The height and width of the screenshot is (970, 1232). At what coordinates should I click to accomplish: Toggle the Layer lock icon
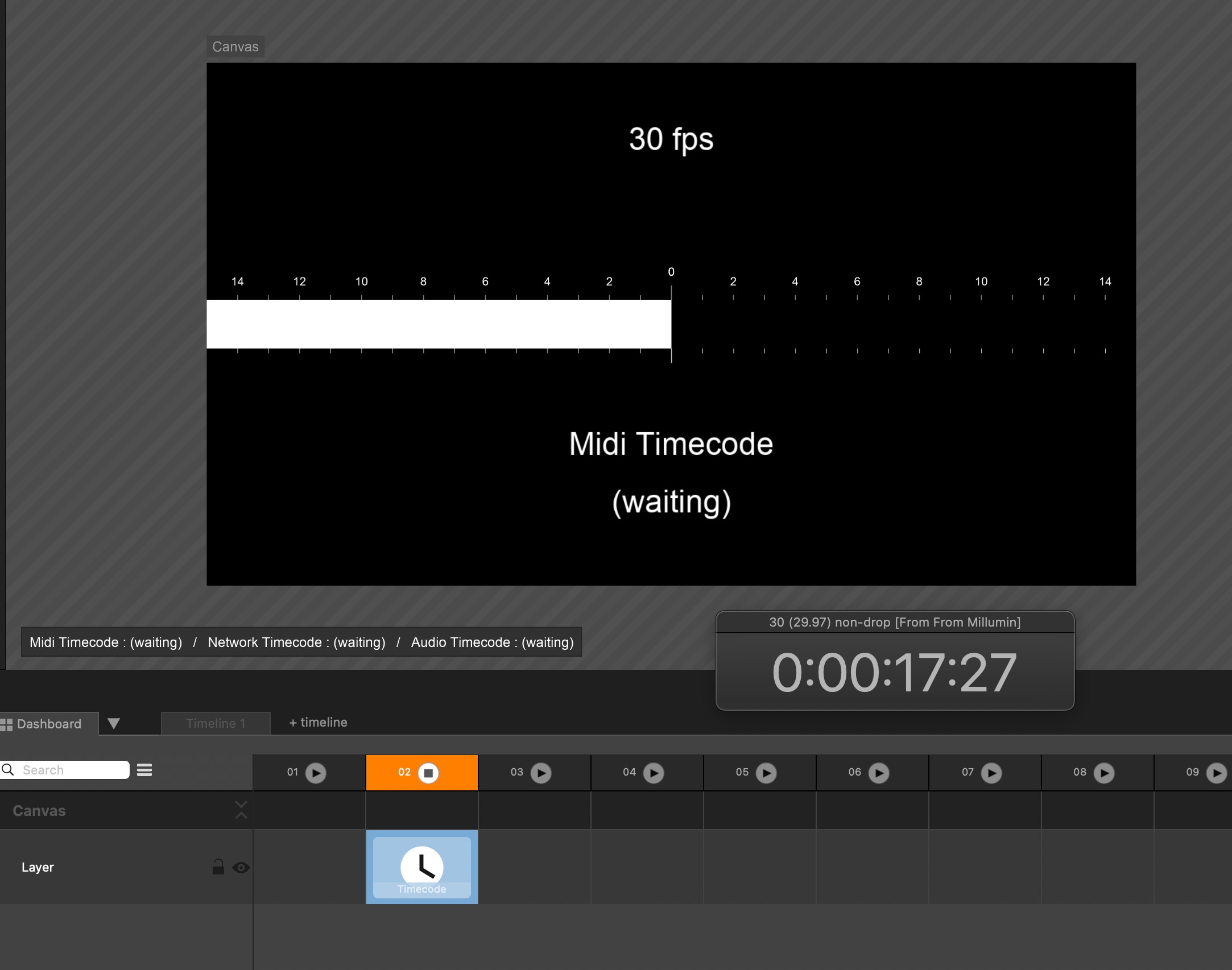(x=218, y=867)
